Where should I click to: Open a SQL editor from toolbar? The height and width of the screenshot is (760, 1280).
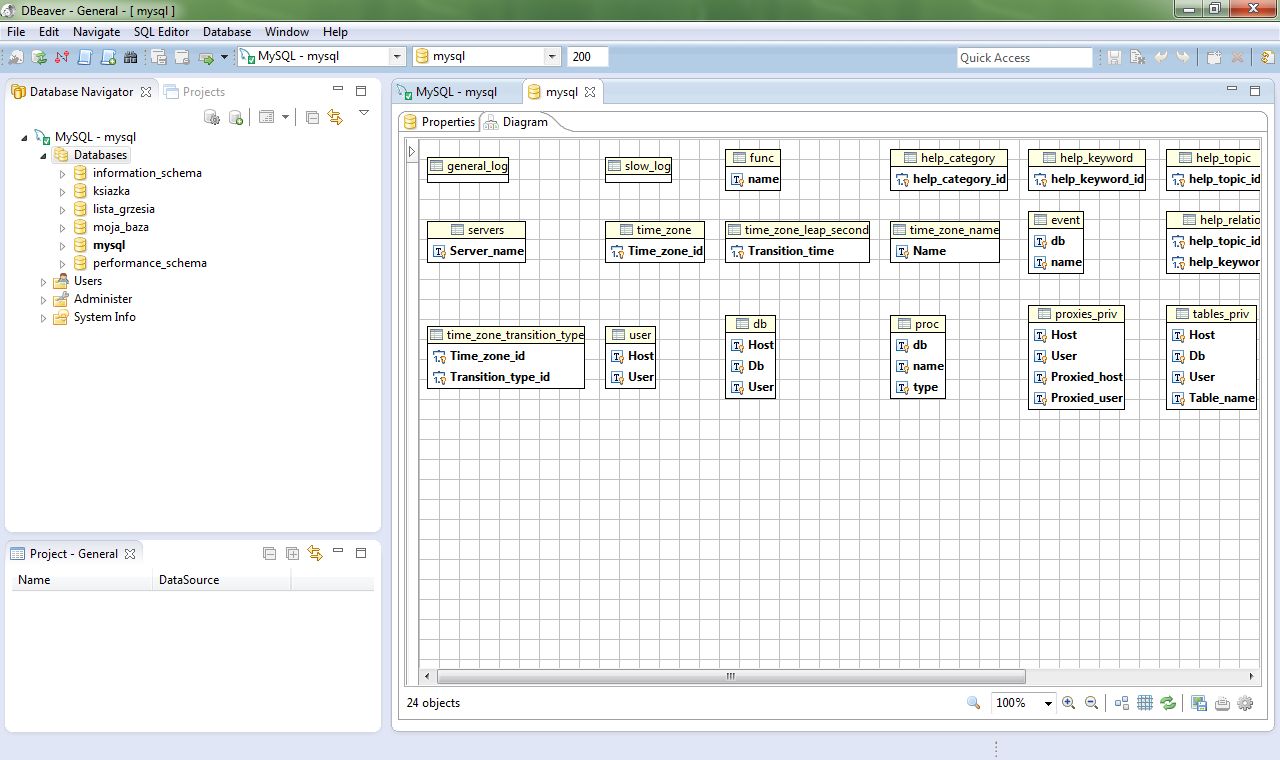[x=86, y=57]
